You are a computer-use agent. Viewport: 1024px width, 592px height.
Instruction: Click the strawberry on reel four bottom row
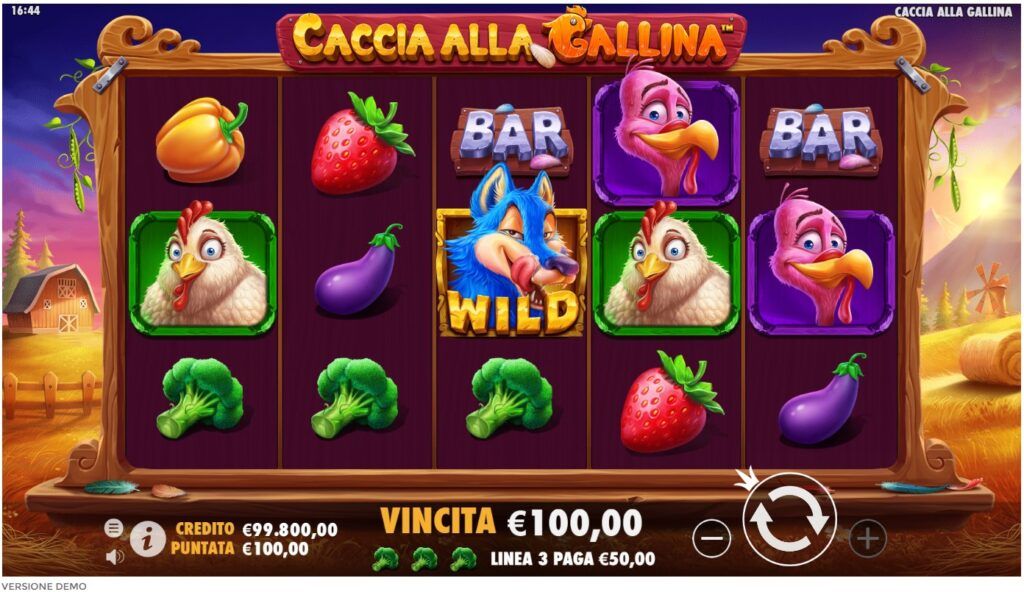pos(670,402)
